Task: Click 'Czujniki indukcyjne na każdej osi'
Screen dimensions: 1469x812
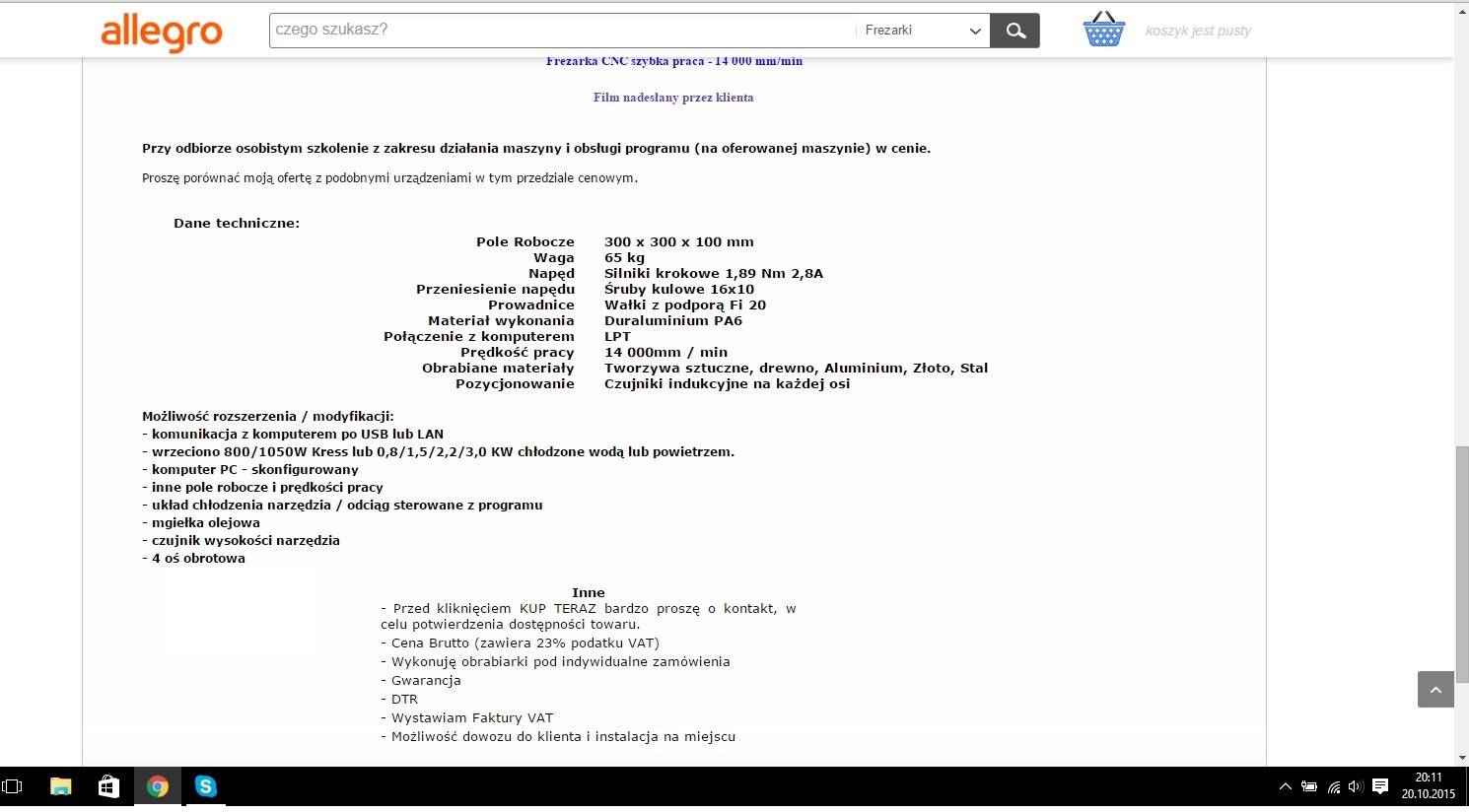Action: point(727,384)
